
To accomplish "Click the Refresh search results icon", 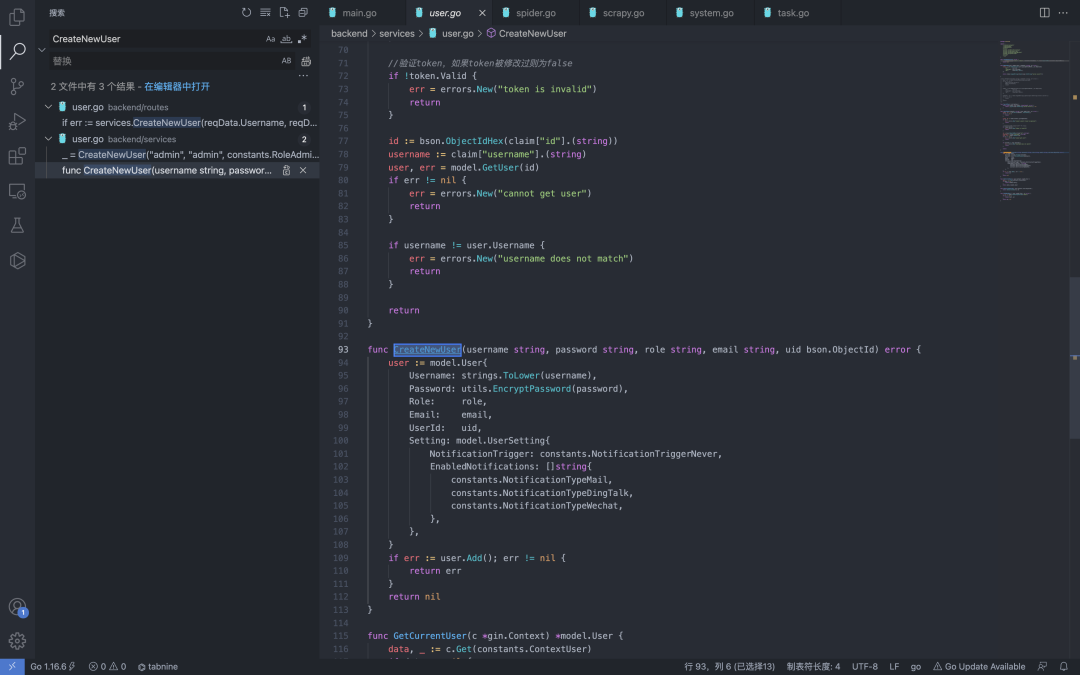I will tap(247, 13).
